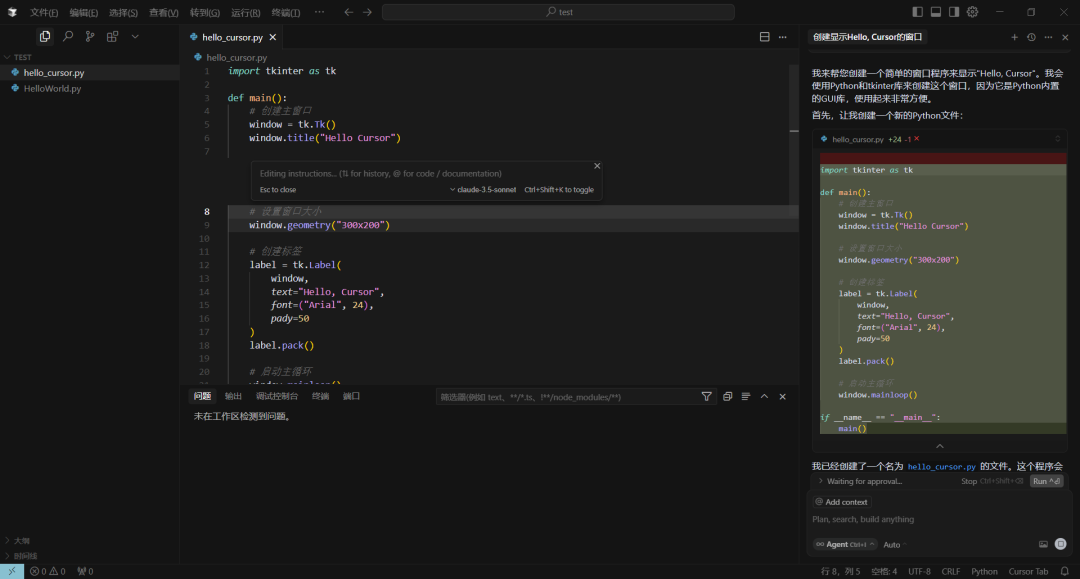Open the claude-3.5-sonnet model dropdown

click(483, 190)
